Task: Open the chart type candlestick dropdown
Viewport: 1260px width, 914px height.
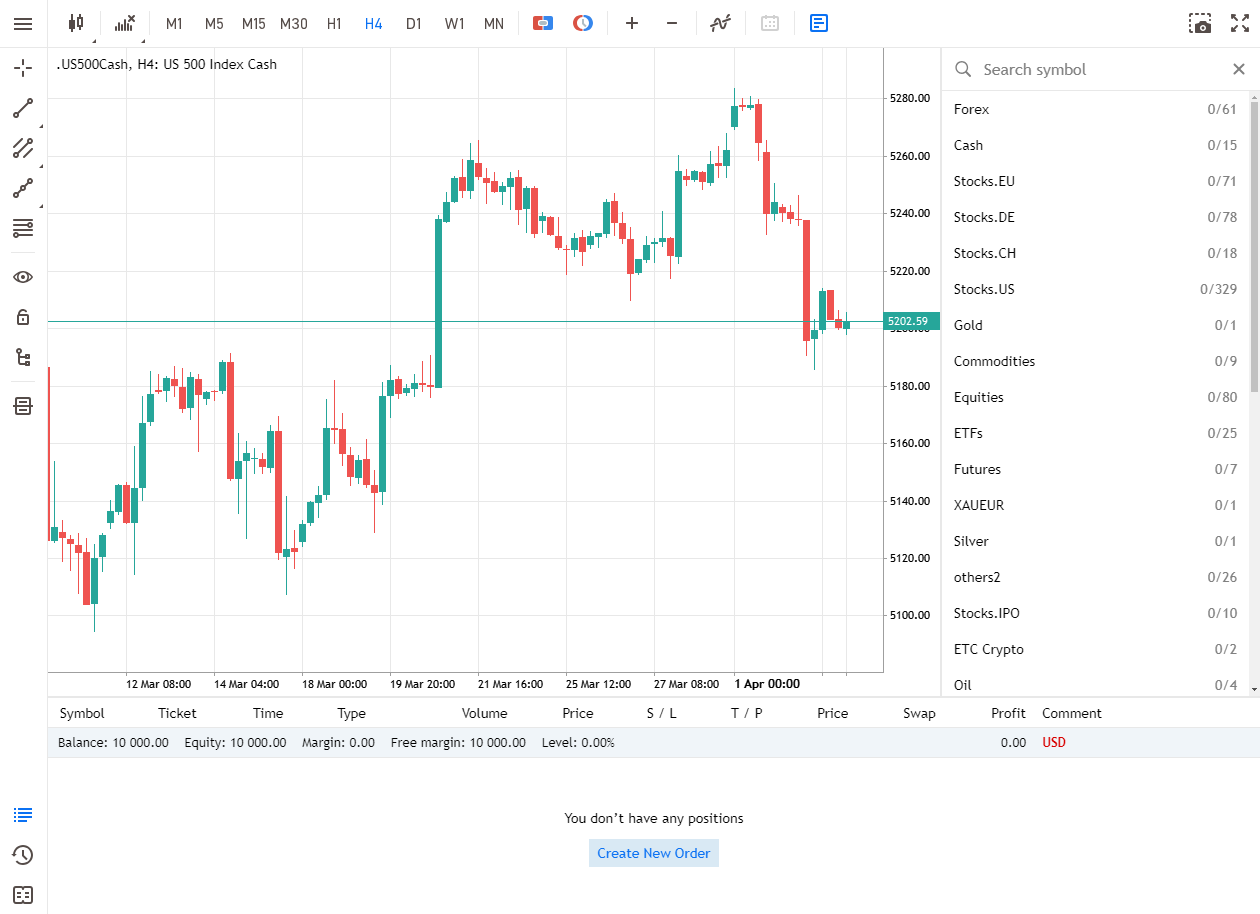Action: (76, 23)
